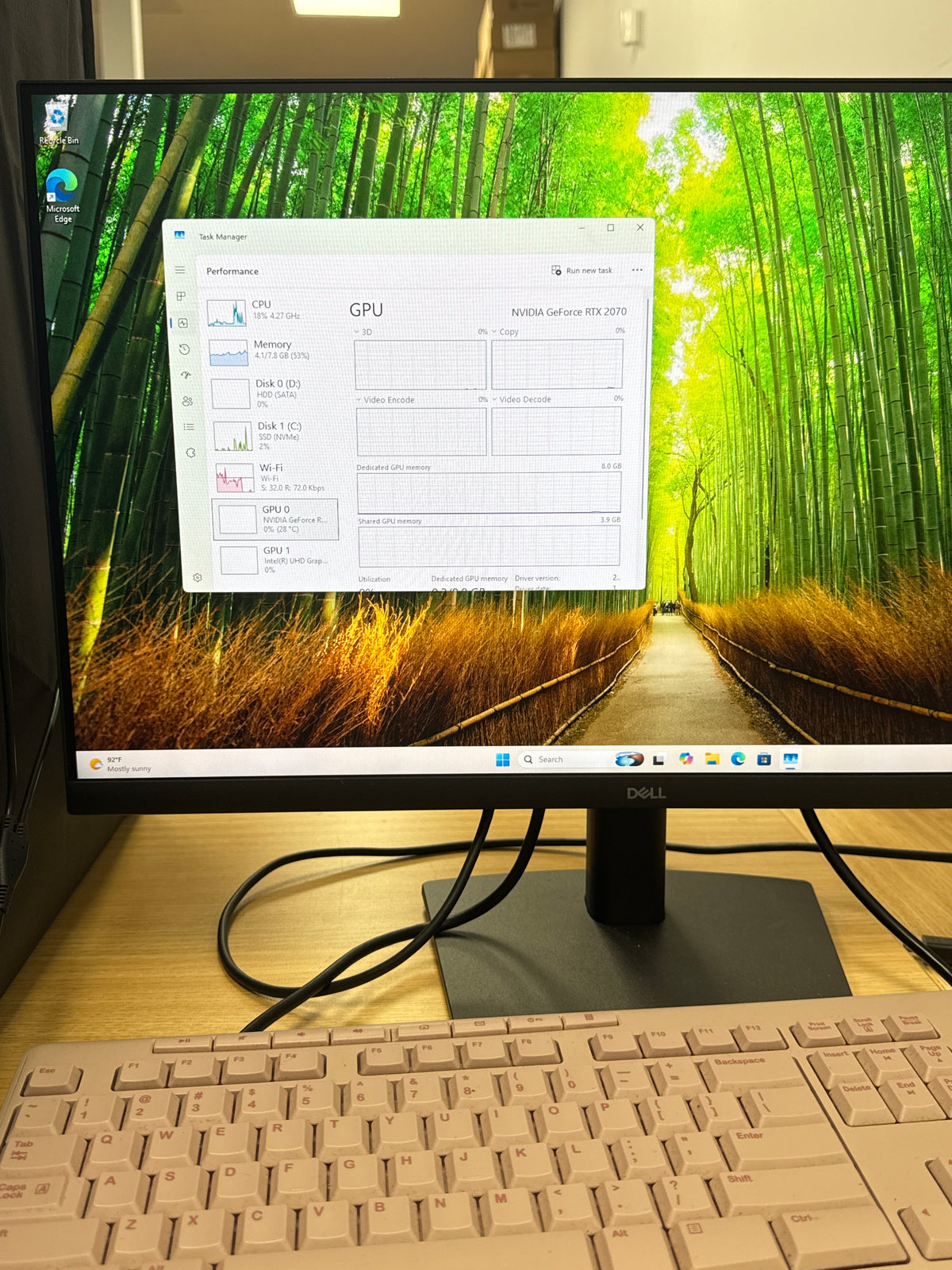Select Disk 0 (D:) HDD entry
This screenshot has height=1270, width=952.
(272, 393)
